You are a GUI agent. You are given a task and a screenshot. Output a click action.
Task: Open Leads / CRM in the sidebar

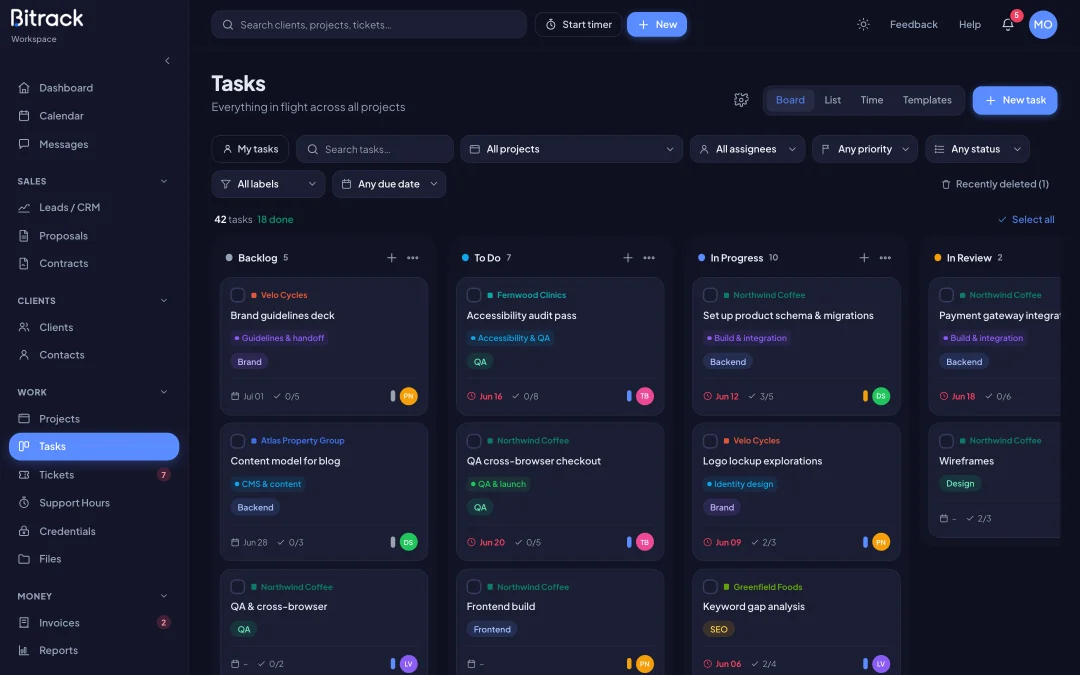[94, 207]
